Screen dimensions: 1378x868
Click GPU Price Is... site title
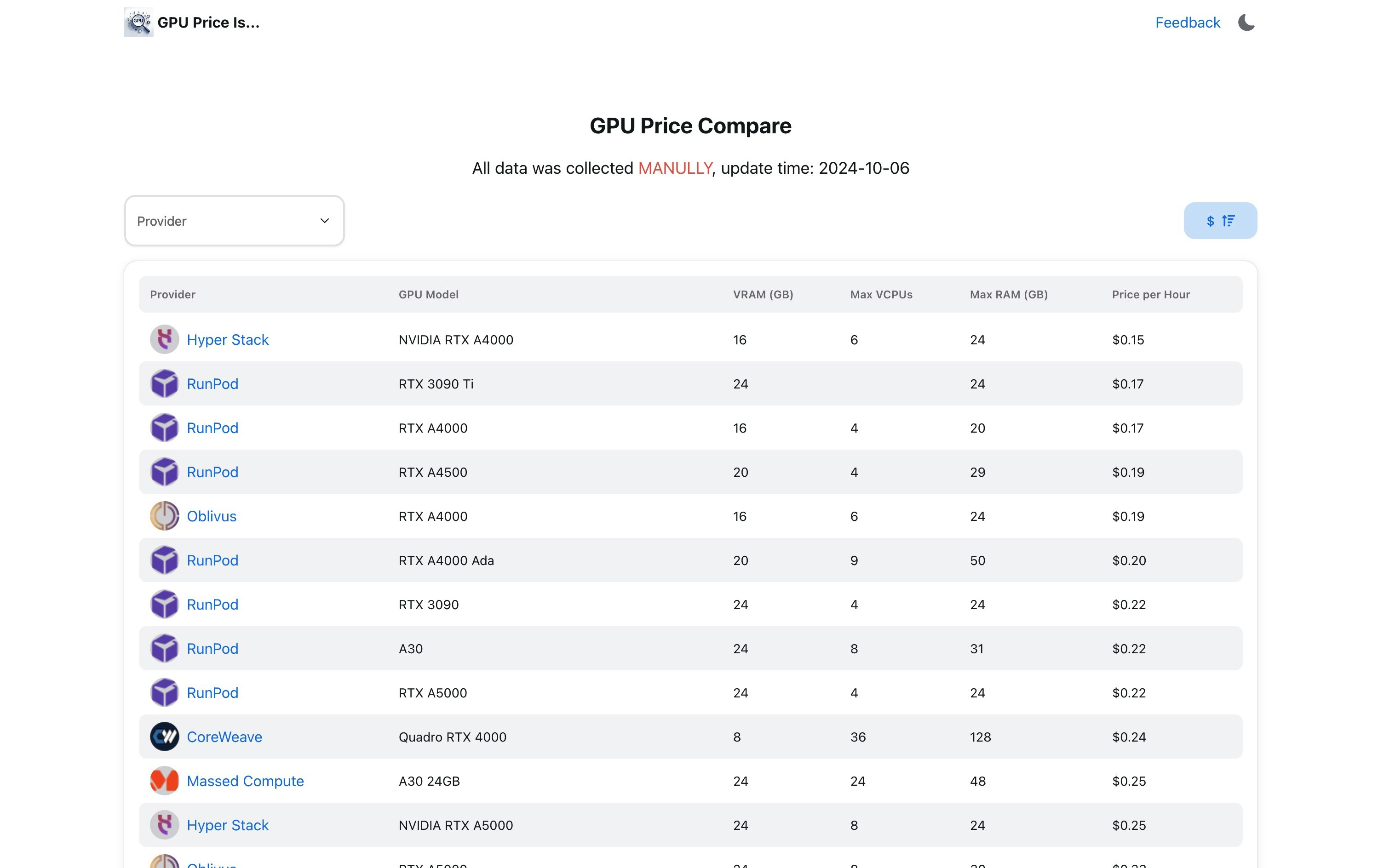coord(208,23)
